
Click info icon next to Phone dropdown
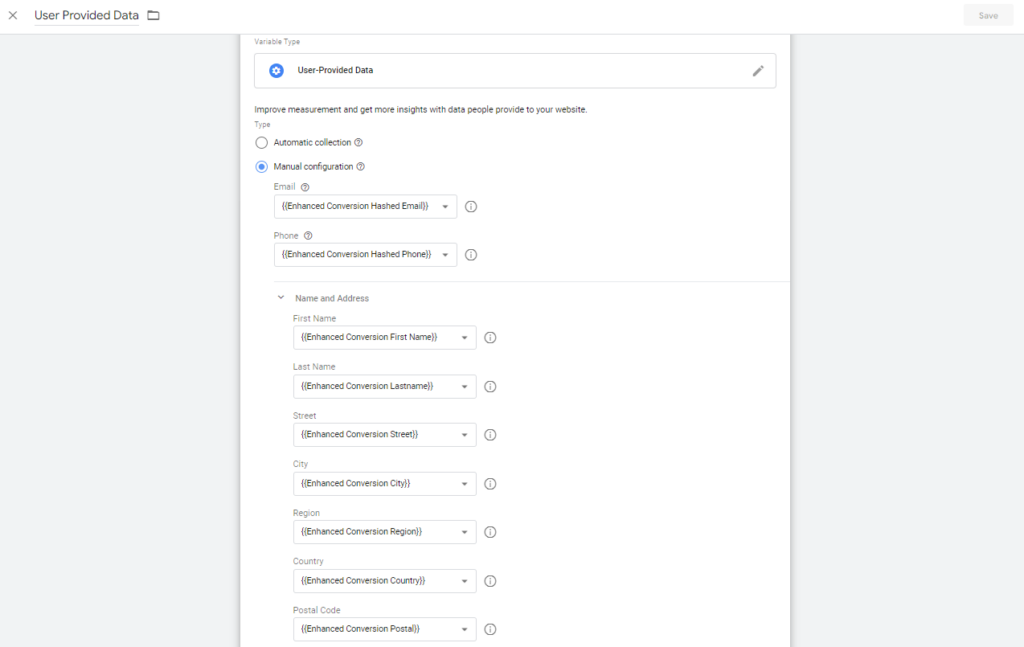471,255
